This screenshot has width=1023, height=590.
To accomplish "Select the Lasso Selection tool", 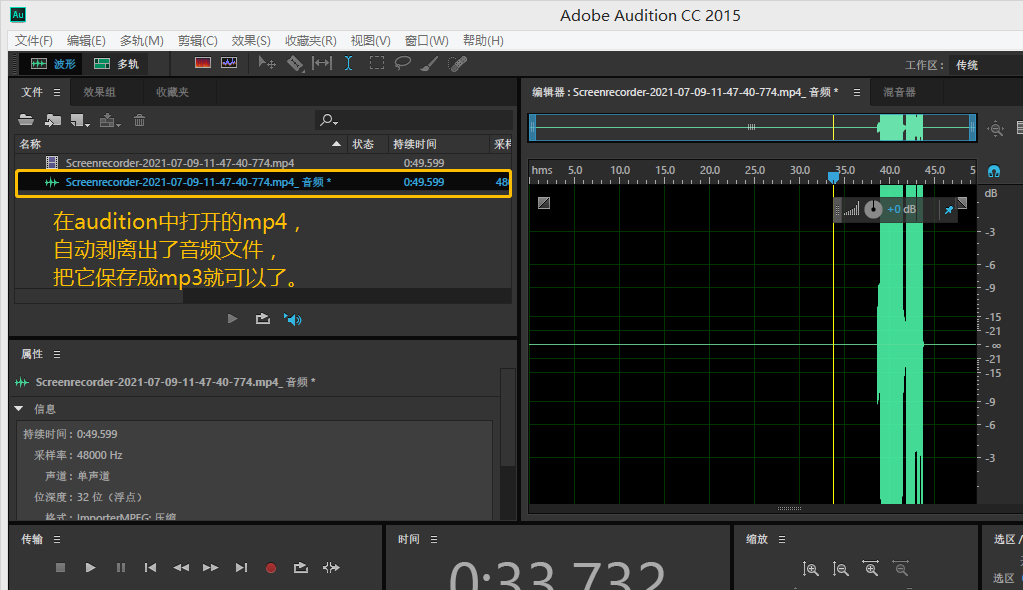I will tap(403, 63).
